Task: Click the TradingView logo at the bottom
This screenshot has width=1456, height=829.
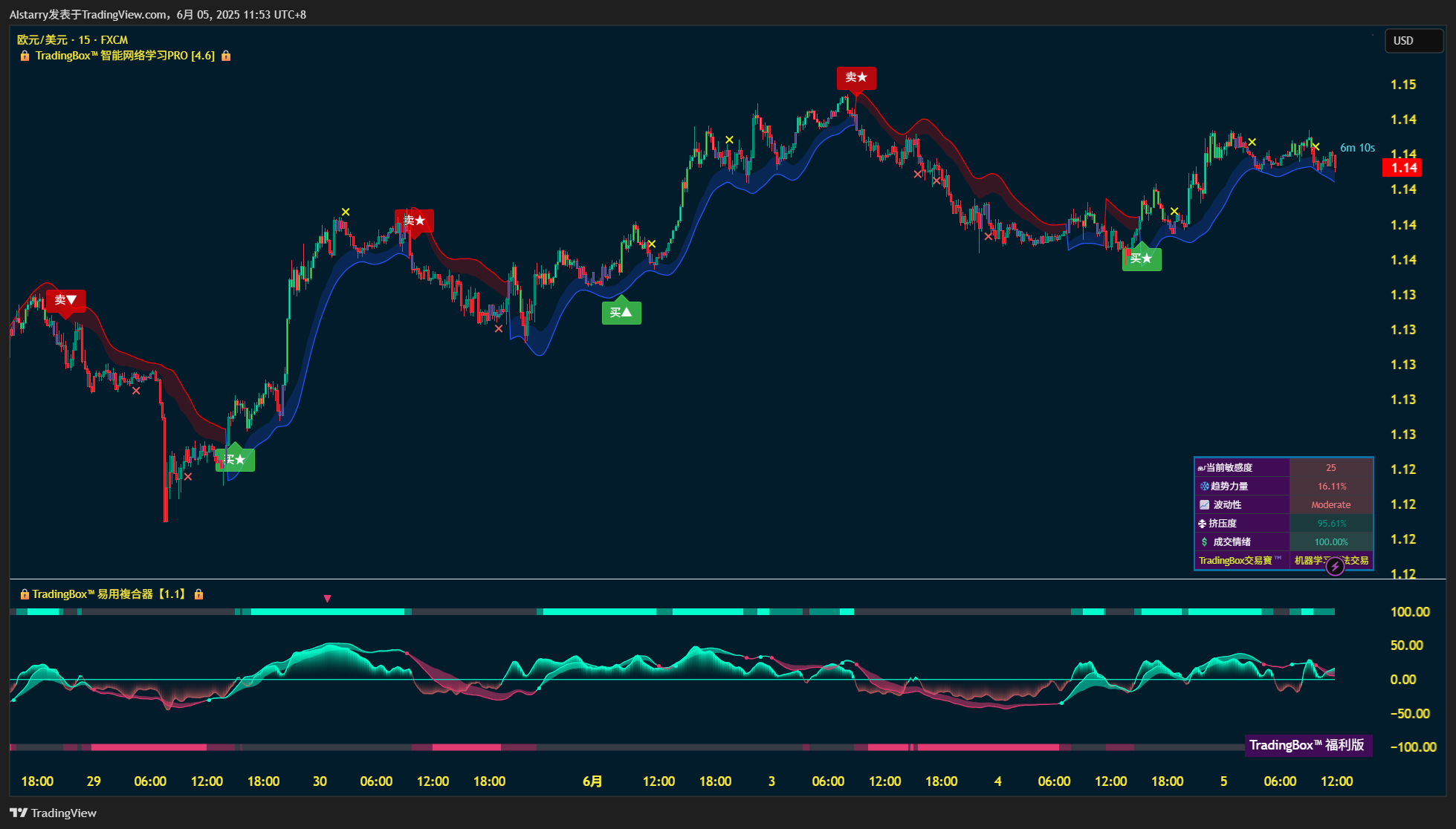Action: coord(53,813)
